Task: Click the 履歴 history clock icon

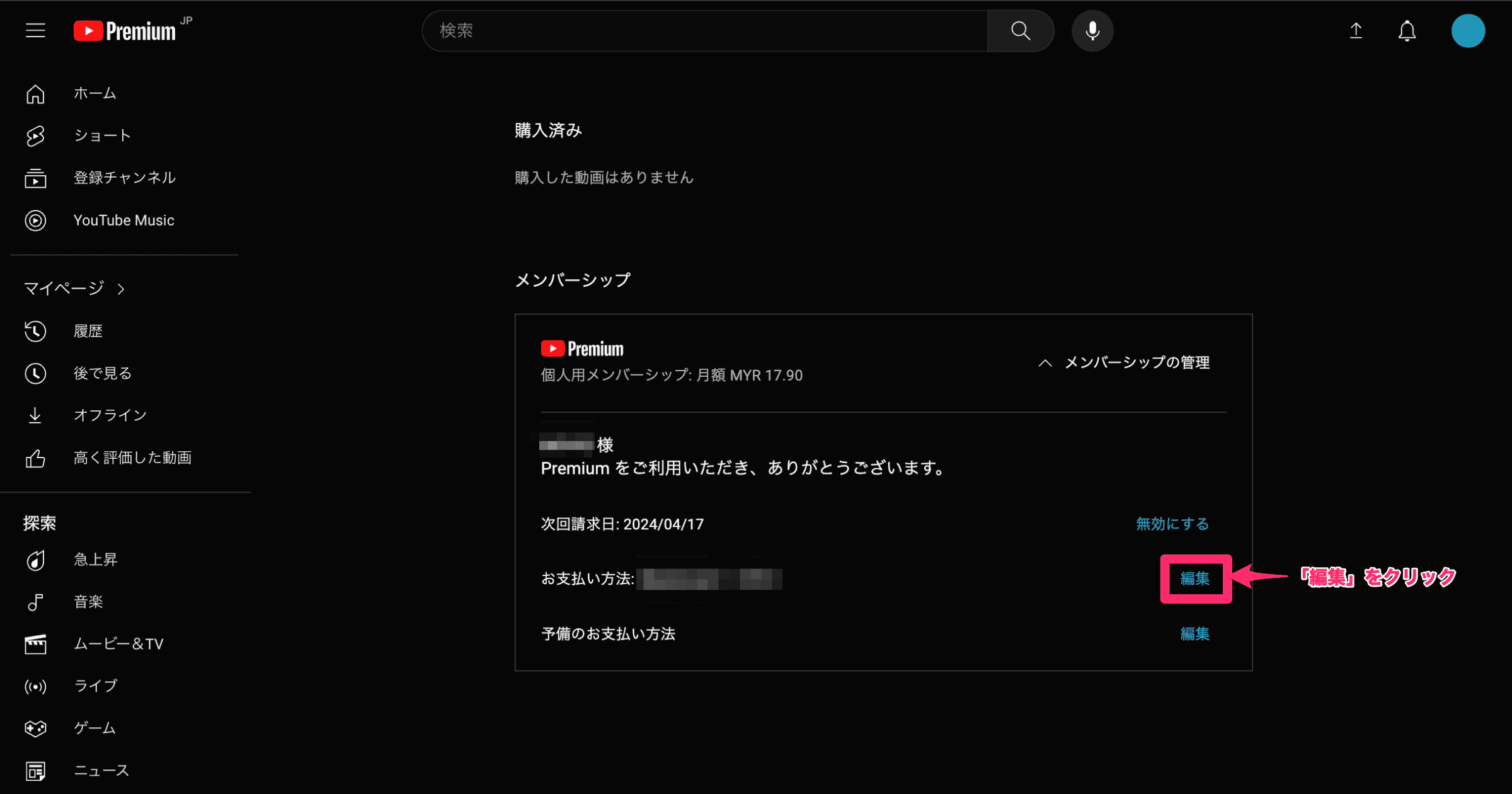Action: tap(35, 331)
